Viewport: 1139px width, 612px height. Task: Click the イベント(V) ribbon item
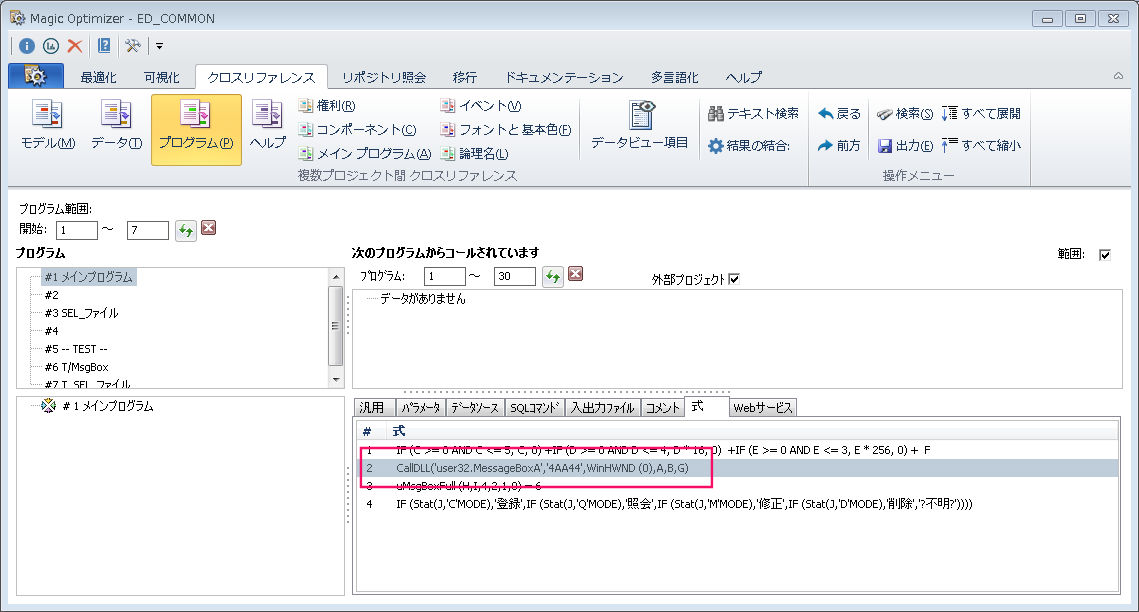[481, 106]
